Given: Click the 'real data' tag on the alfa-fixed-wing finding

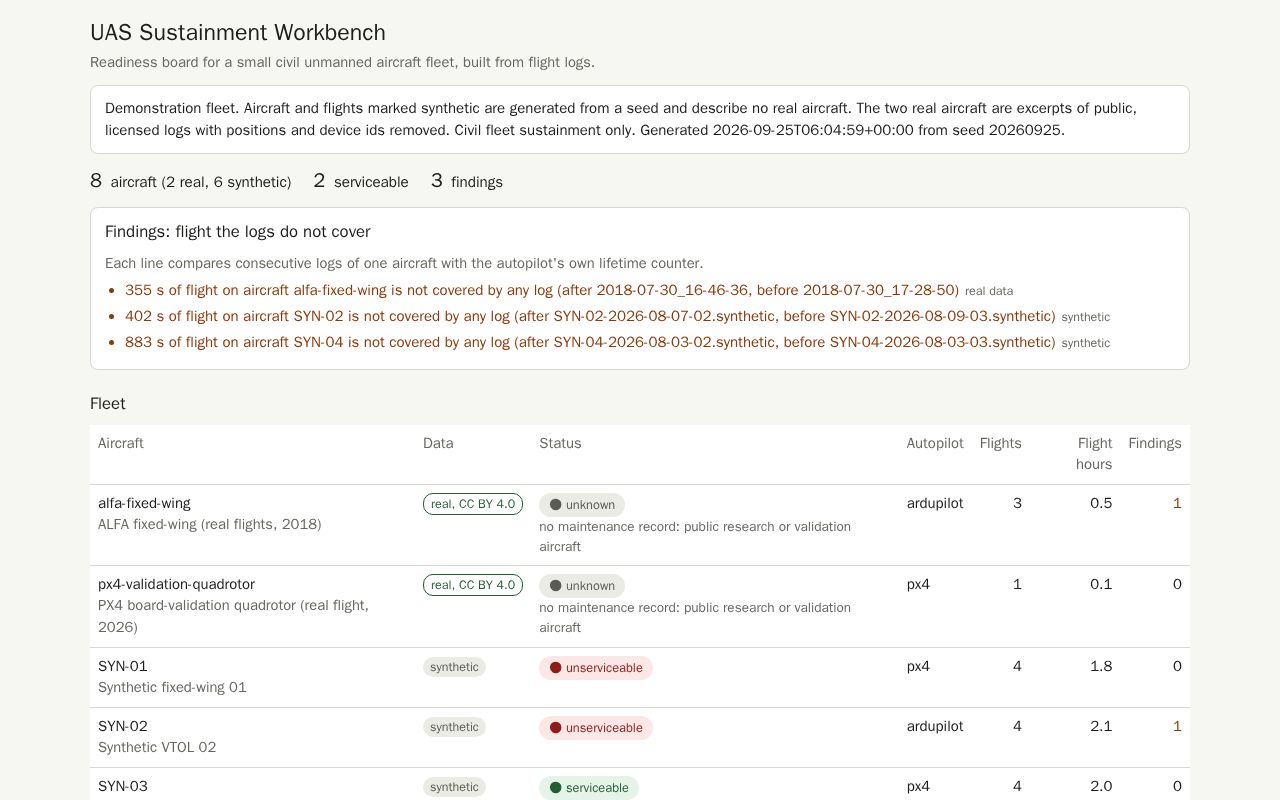Looking at the screenshot, I should click(989, 291).
